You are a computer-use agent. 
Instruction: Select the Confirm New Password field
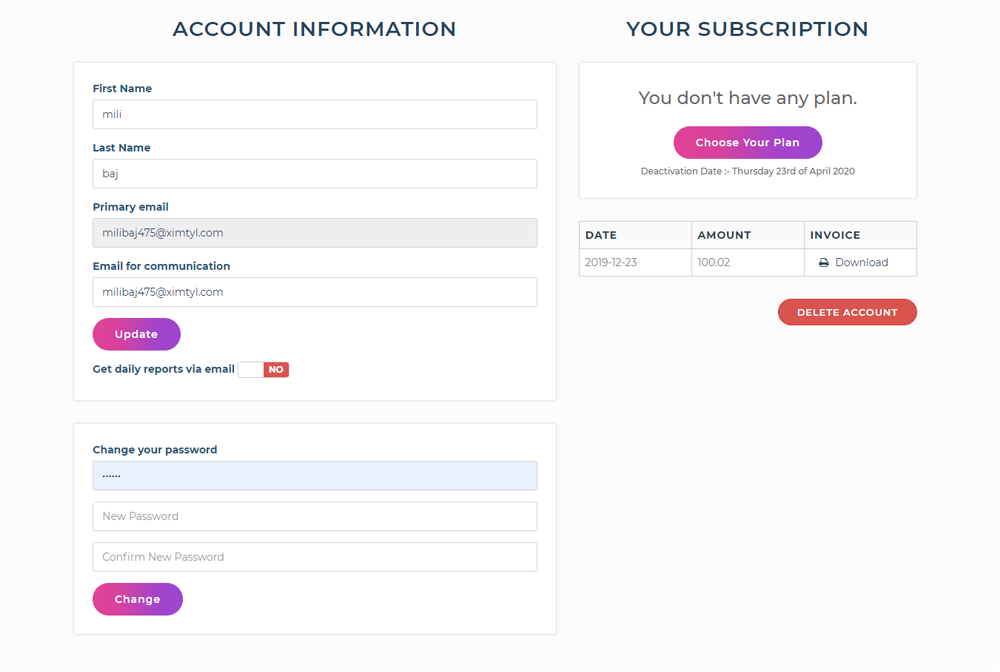click(314, 557)
